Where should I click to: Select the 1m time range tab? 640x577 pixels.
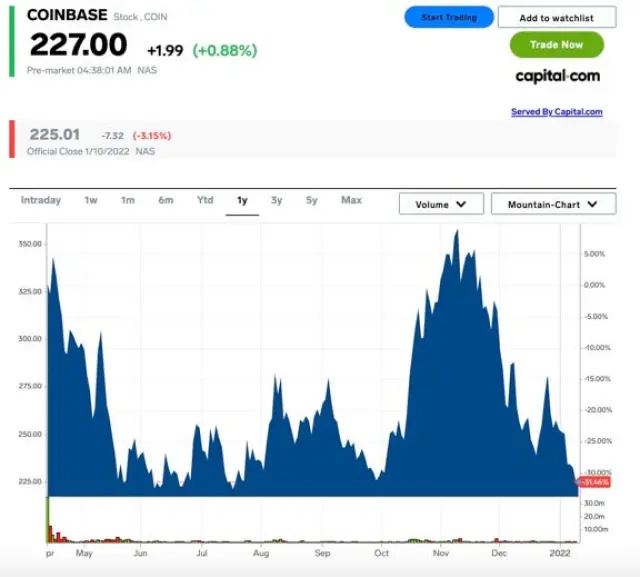click(x=128, y=201)
